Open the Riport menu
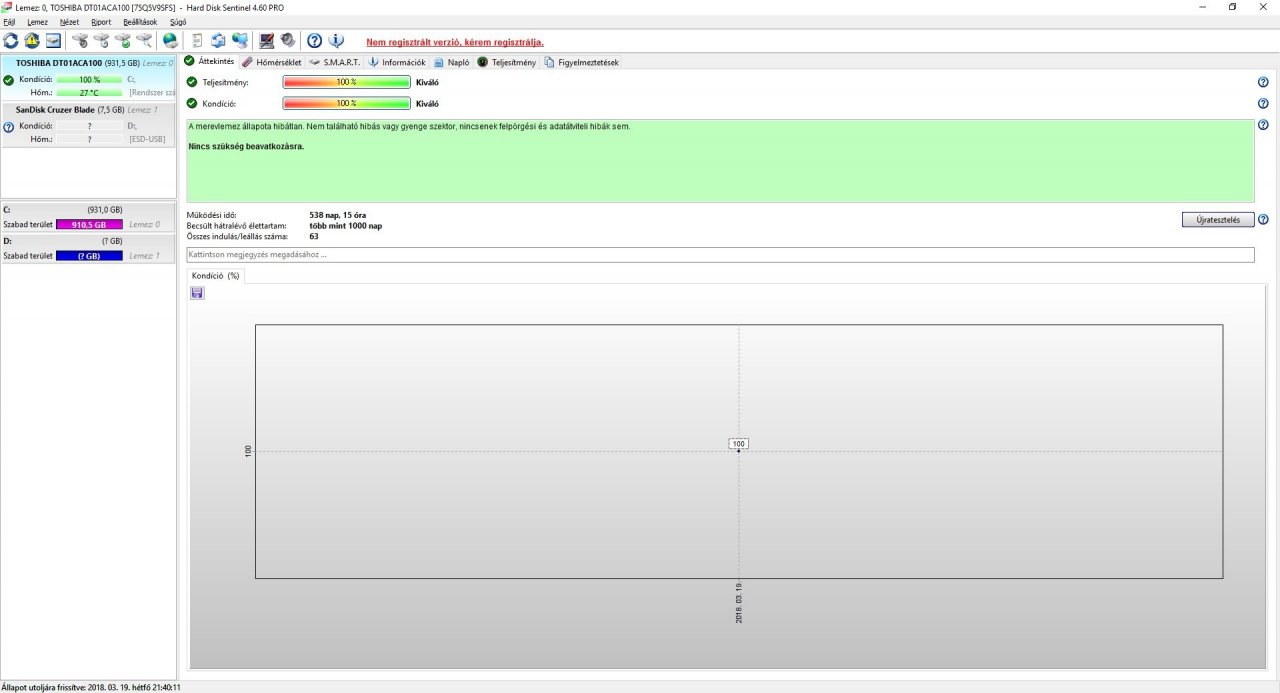This screenshot has width=1280, height=693. [101, 21]
